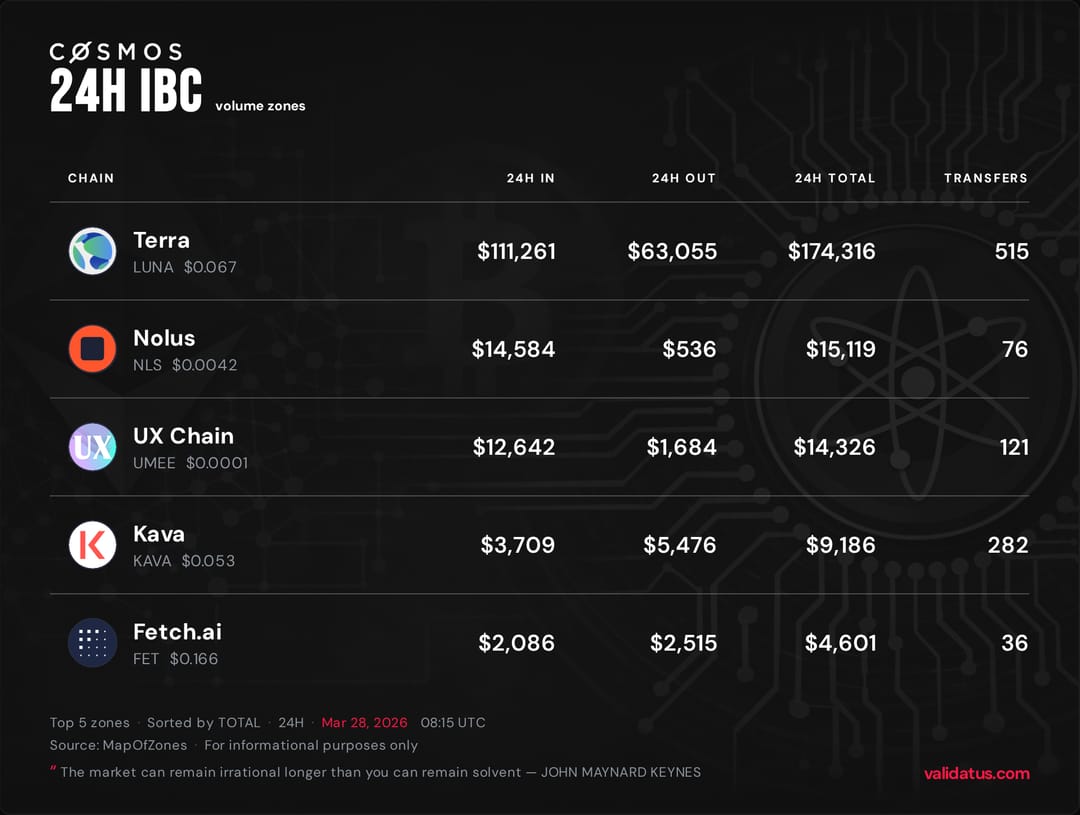The width and height of the screenshot is (1080, 815).
Task: Click the Fetch.ai dotted logo icon
Action: (92, 643)
